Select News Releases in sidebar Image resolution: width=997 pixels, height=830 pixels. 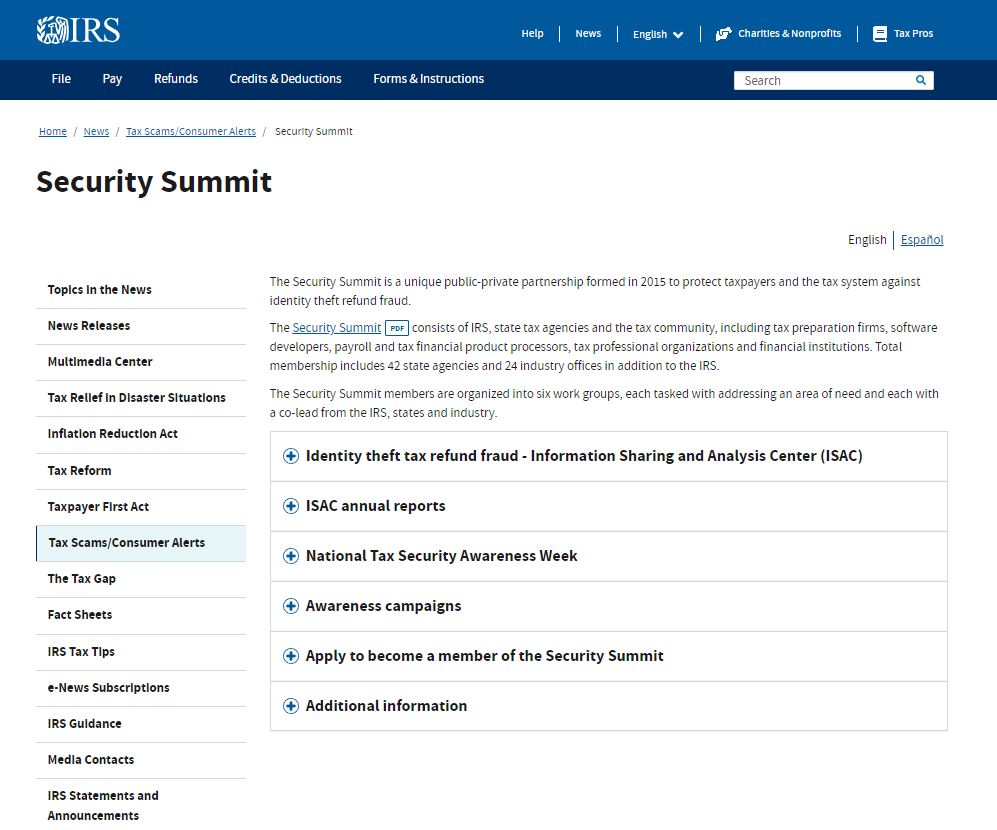(x=141, y=326)
